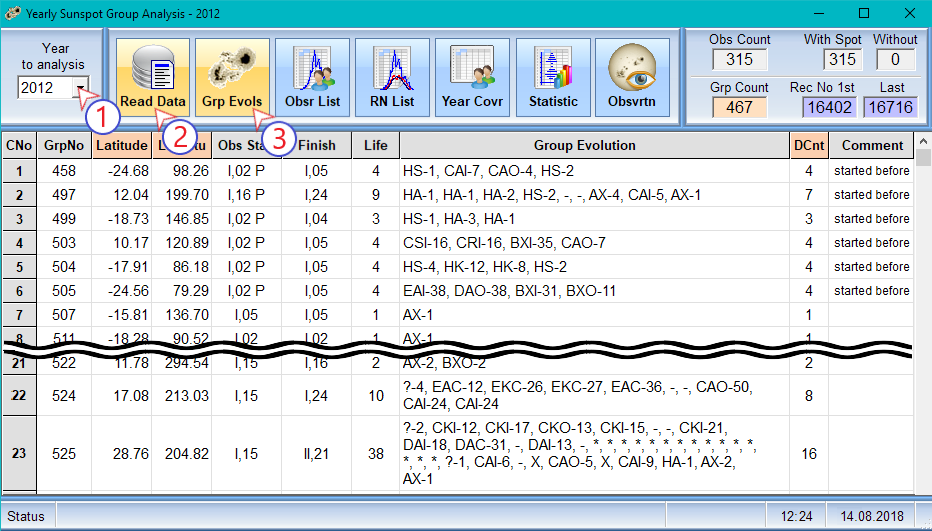
Task: Click the vertical scrollbar thumb
Action: tap(923, 158)
